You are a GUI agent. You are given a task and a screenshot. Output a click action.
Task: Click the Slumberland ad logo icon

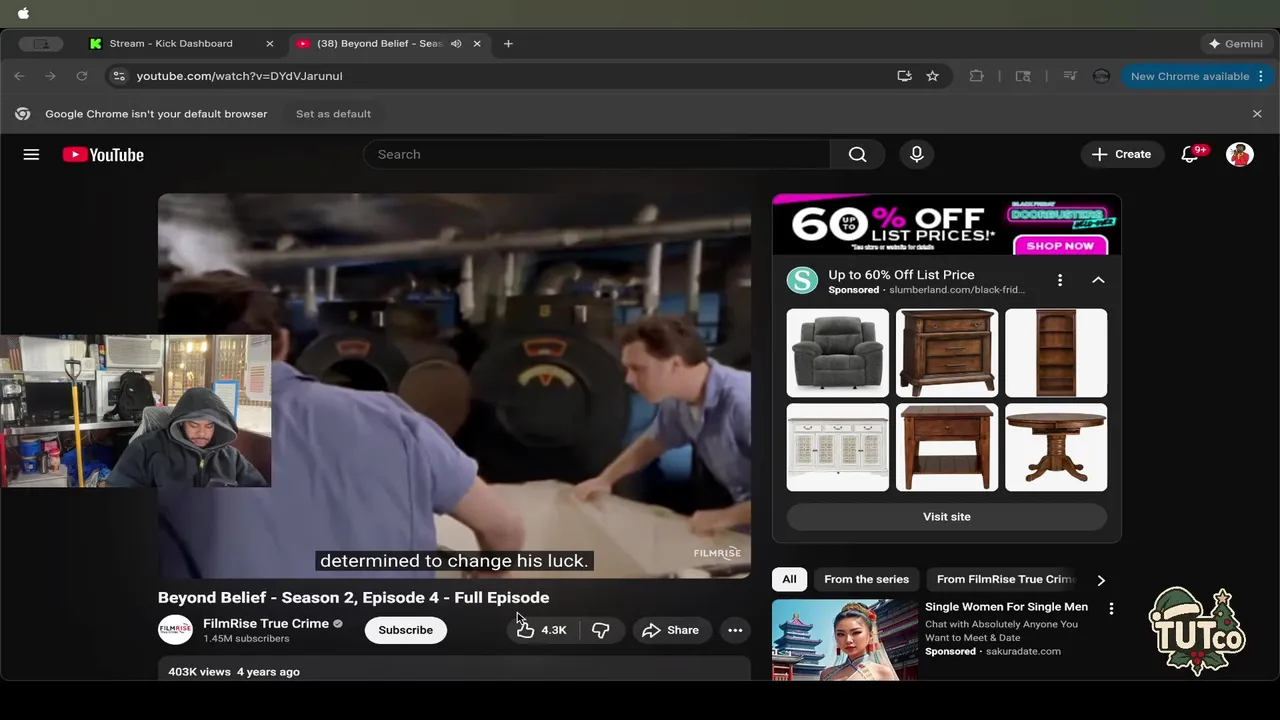(802, 281)
